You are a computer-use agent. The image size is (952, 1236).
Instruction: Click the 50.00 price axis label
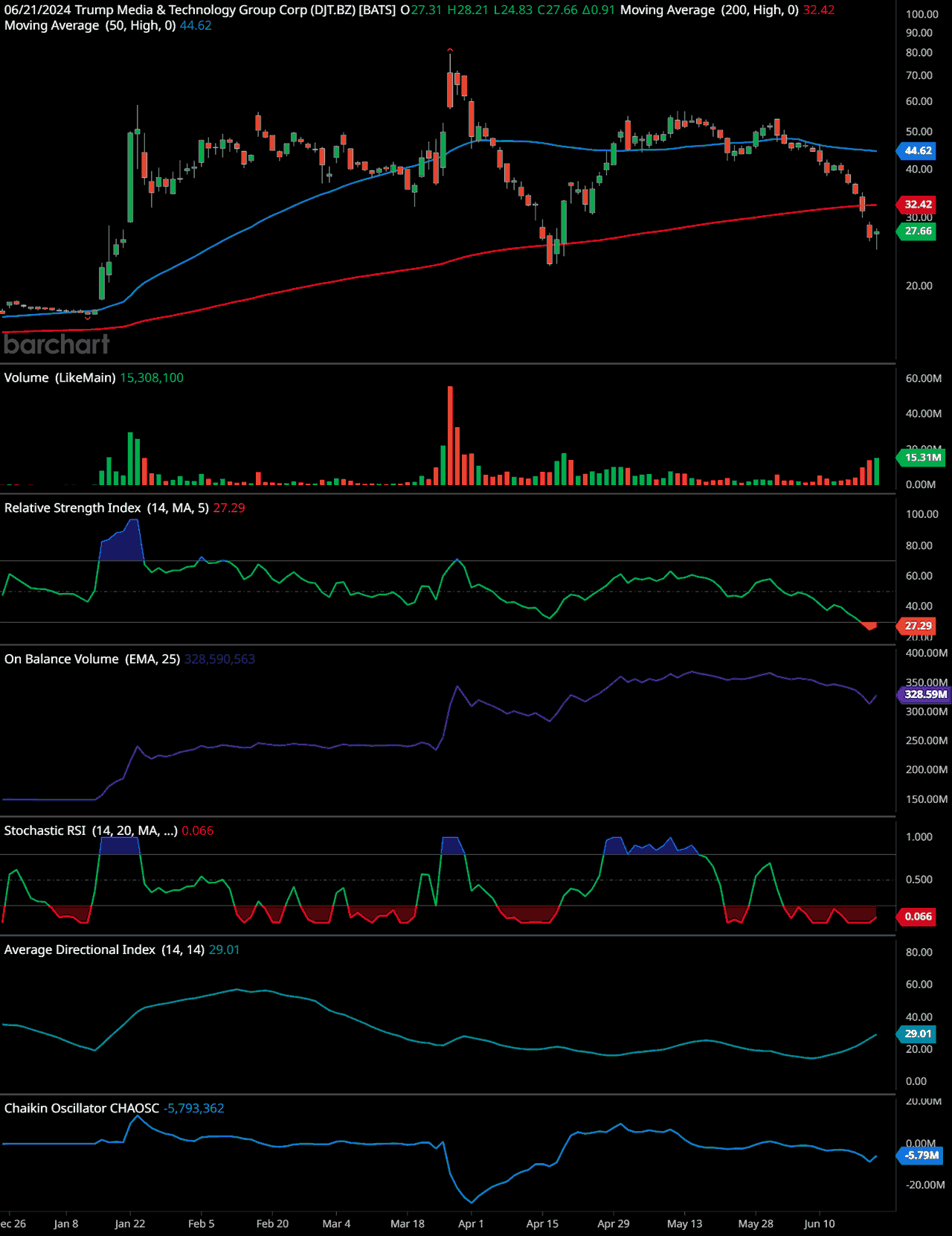(x=919, y=131)
